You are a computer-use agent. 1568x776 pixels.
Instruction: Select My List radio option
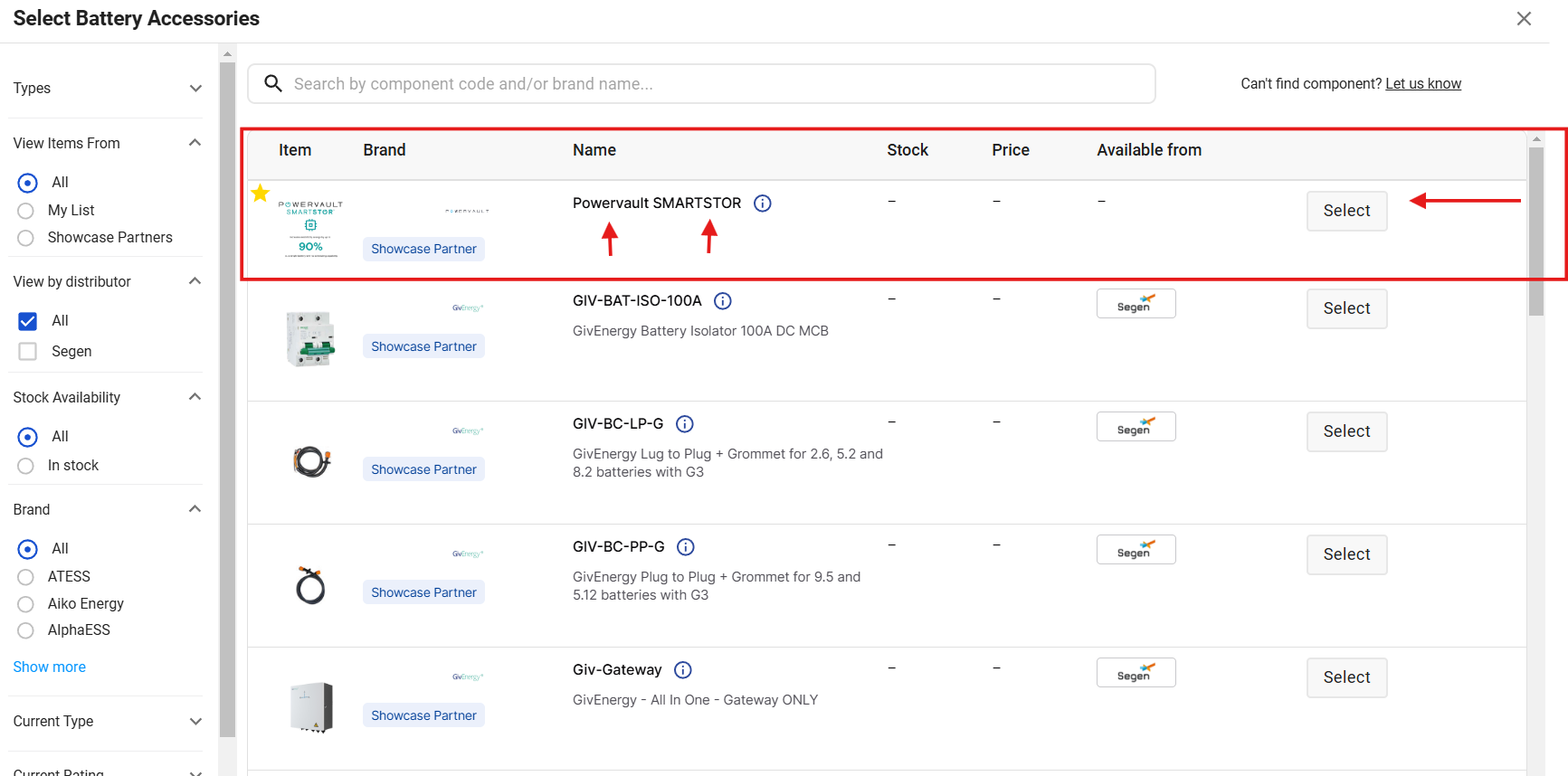tap(26, 211)
